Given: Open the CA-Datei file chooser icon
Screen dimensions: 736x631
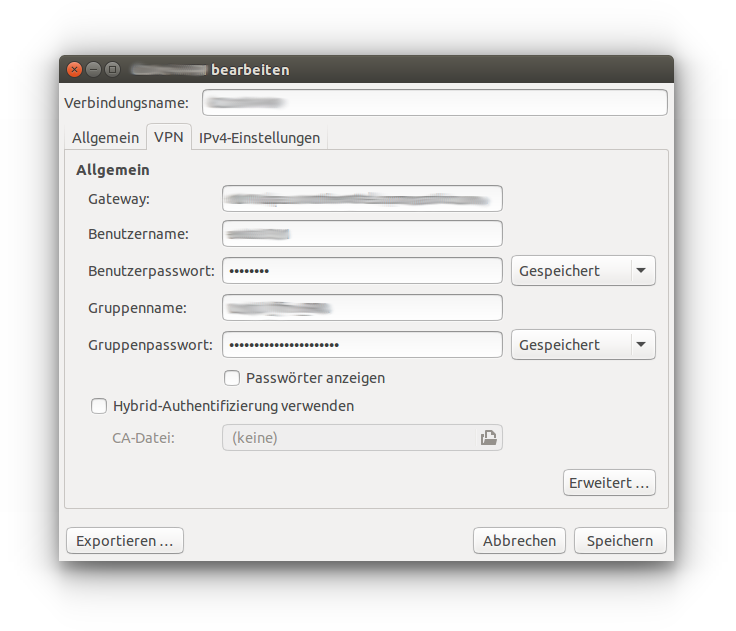Looking at the screenshot, I should [488, 438].
